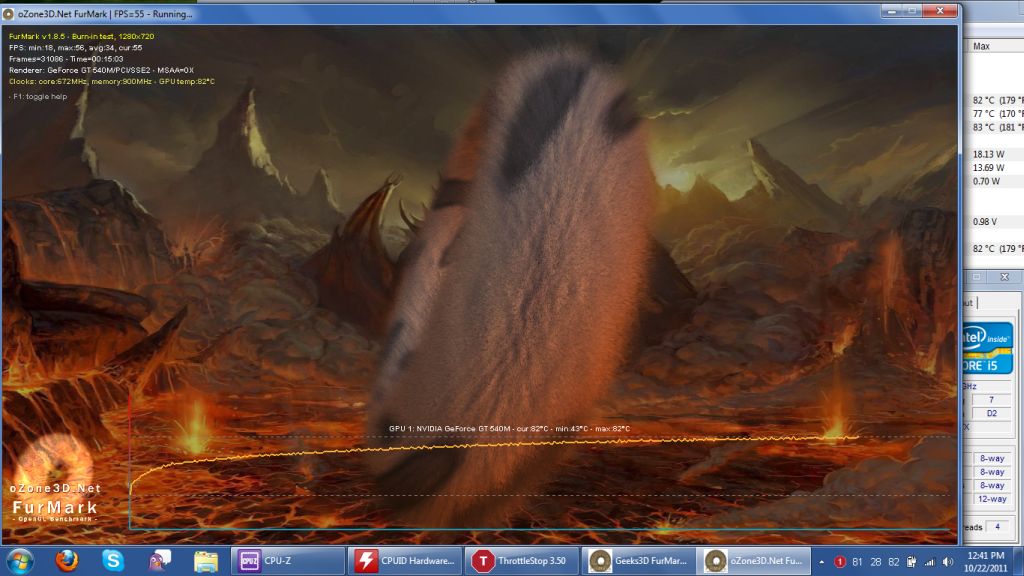Launch Firefox from the taskbar
1024x576 pixels.
pyautogui.click(x=67, y=560)
